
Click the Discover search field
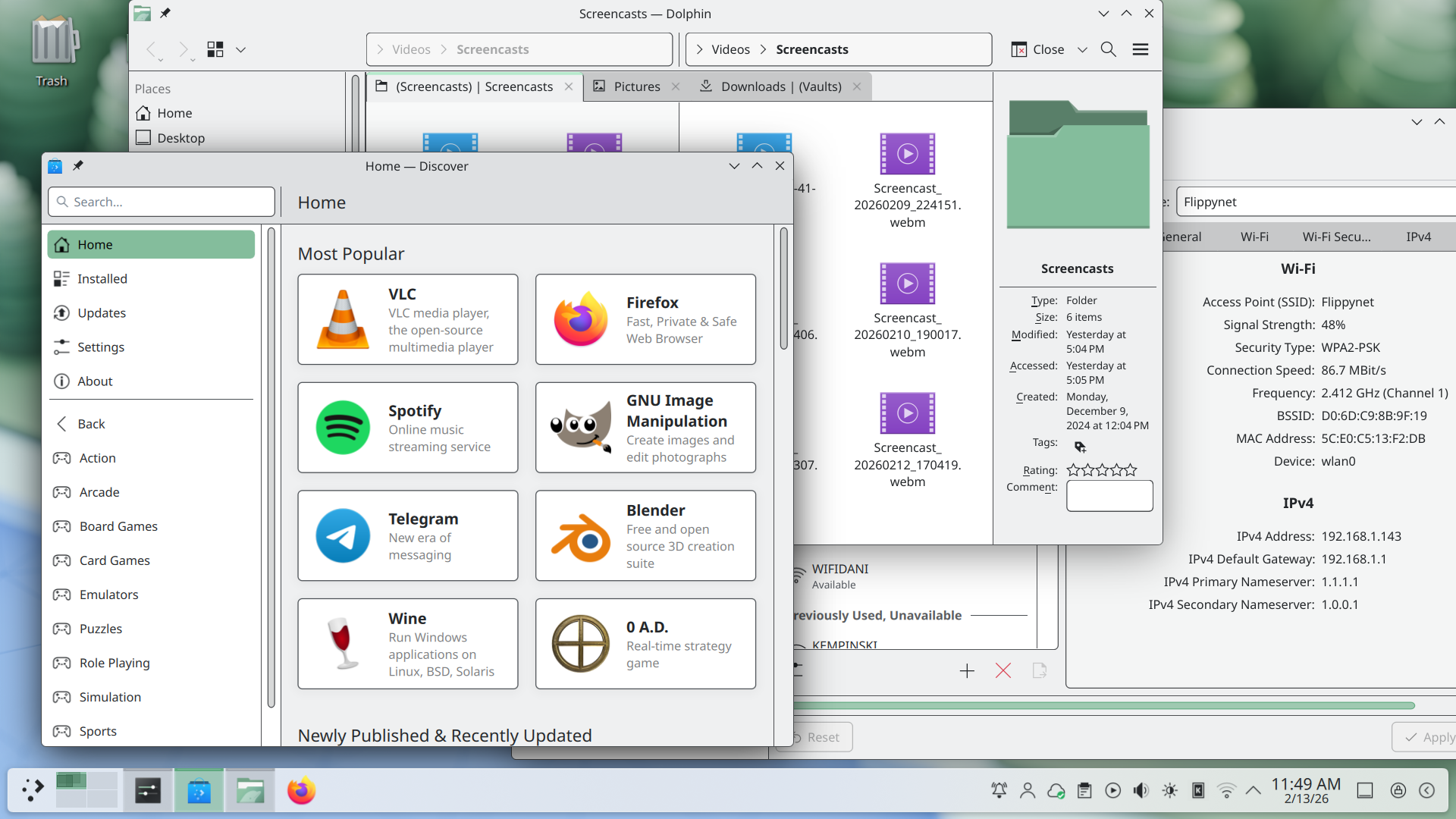click(162, 202)
